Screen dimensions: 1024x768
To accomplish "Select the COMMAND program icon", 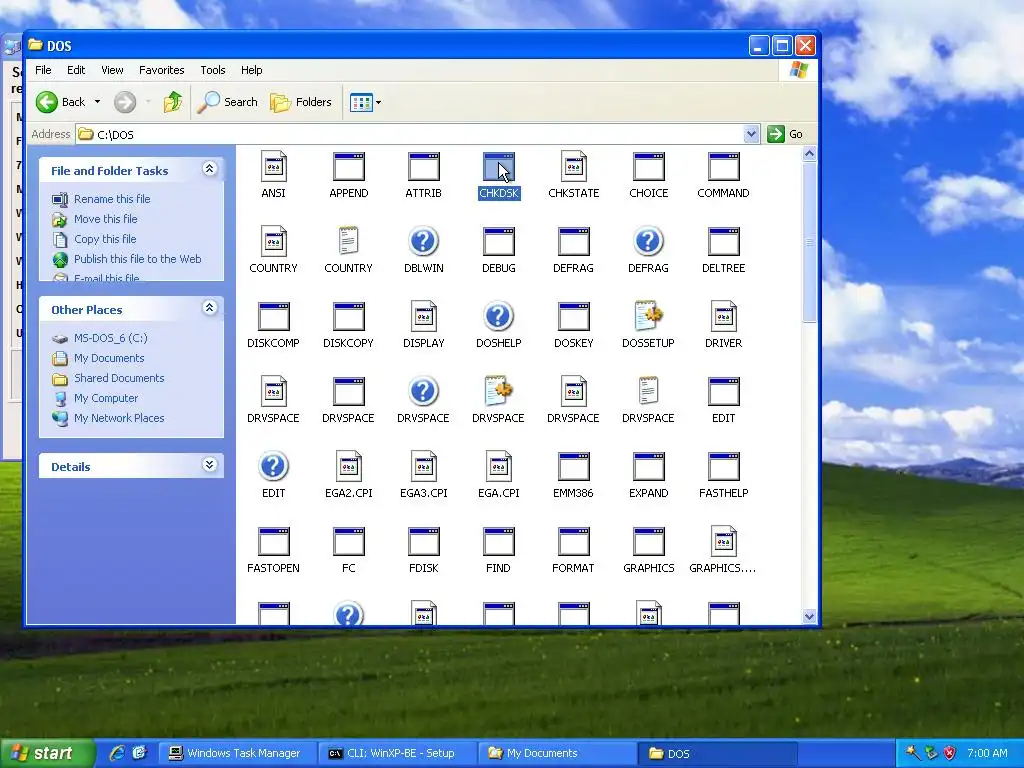I will (x=724, y=167).
